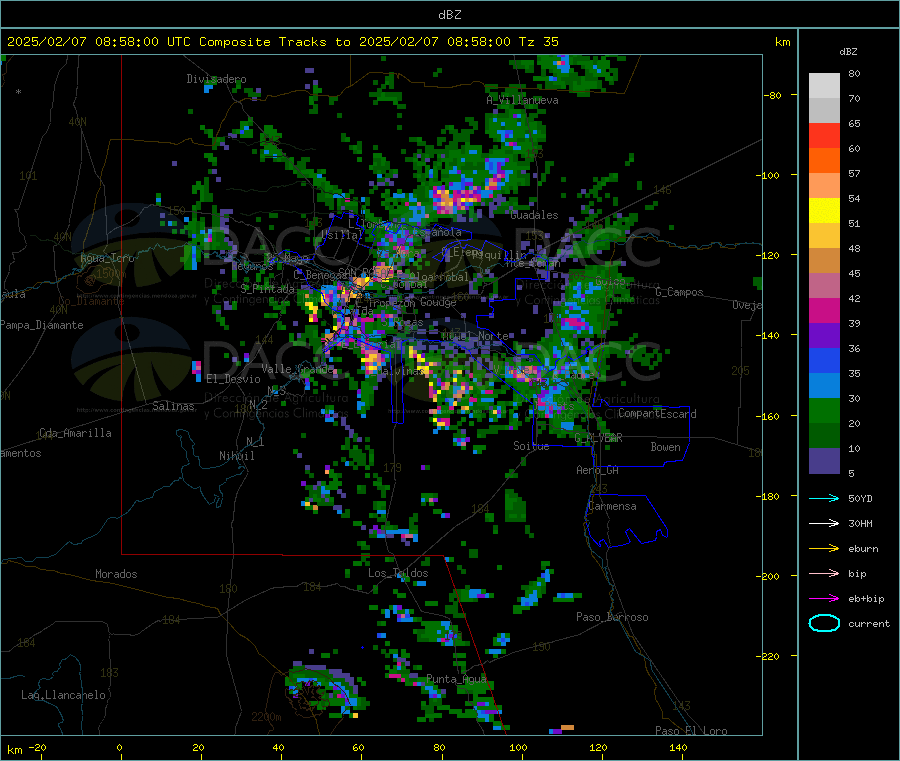Pick the green band between 30 and 20

(x=824, y=411)
